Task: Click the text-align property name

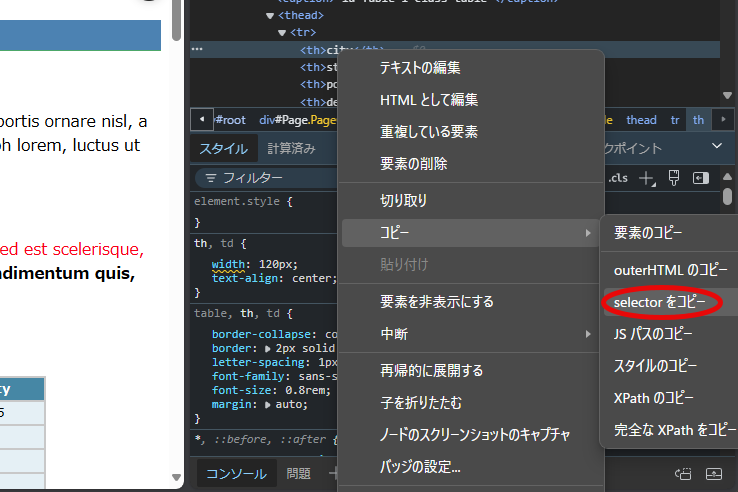Action: 244,278
